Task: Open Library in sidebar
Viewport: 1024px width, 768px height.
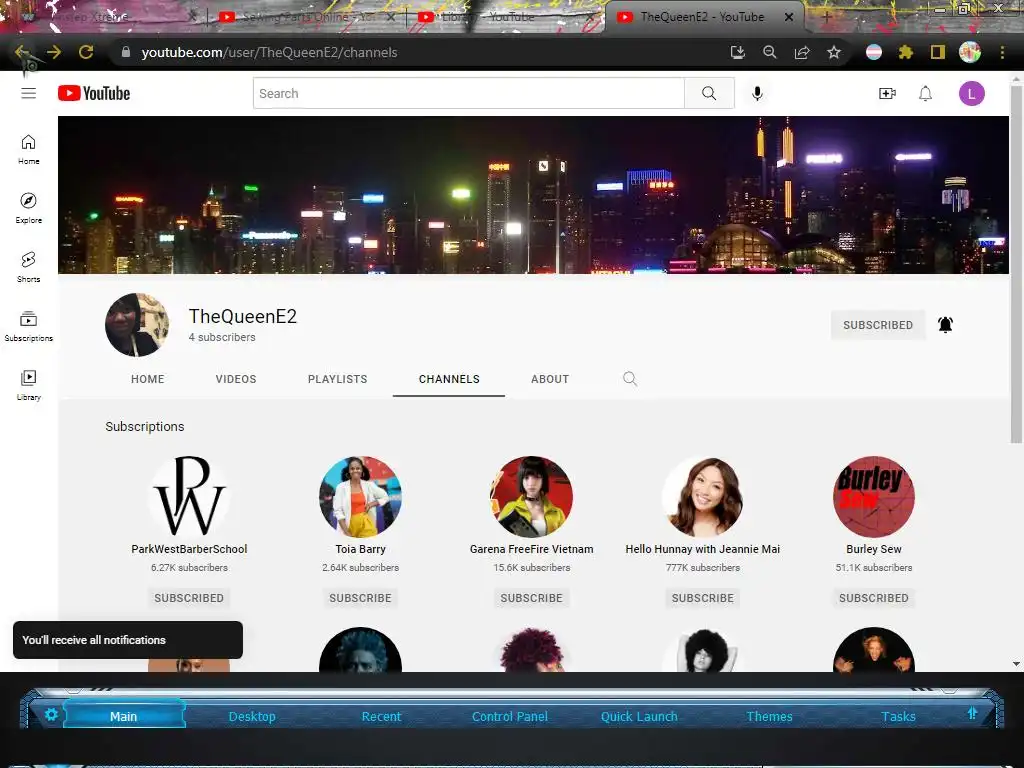Action: click(28, 385)
